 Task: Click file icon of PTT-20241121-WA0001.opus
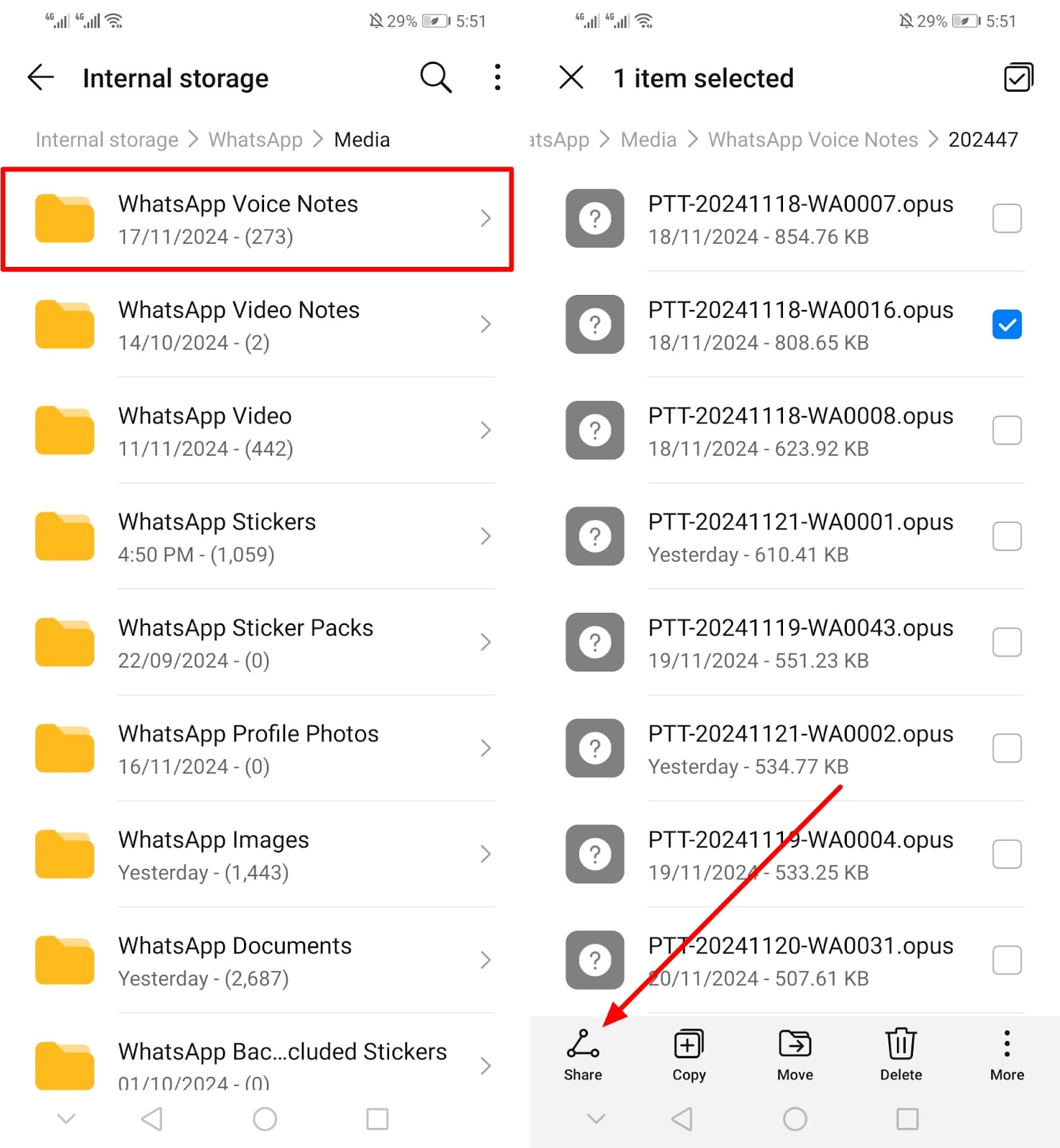[595, 536]
